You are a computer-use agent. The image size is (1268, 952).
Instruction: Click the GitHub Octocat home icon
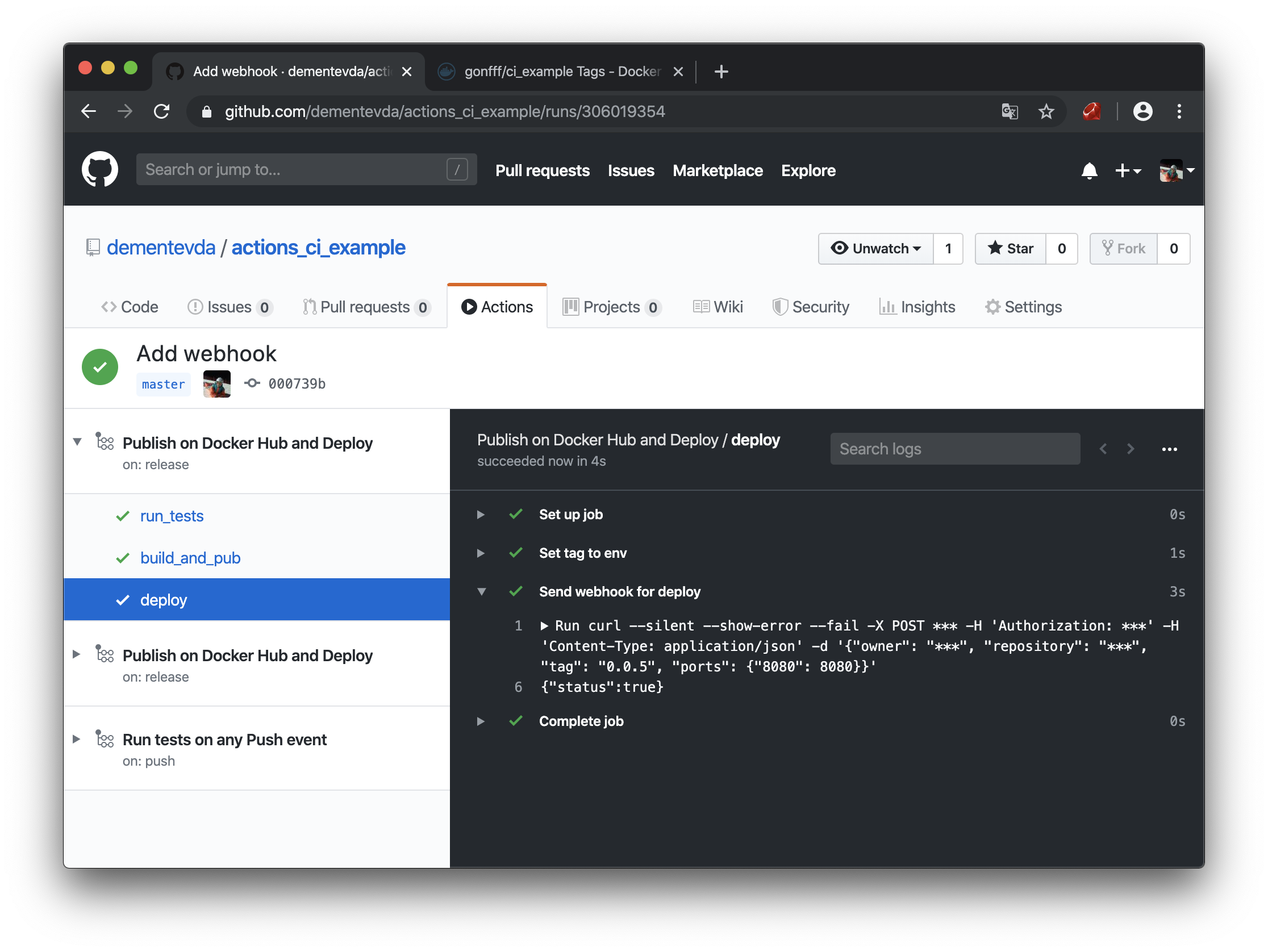click(x=101, y=169)
